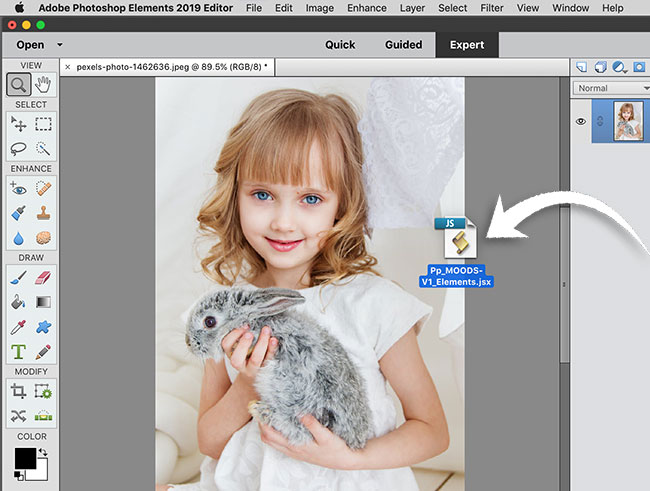Select the Smart Brush tool
The image size is (650, 491).
(x=19, y=213)
